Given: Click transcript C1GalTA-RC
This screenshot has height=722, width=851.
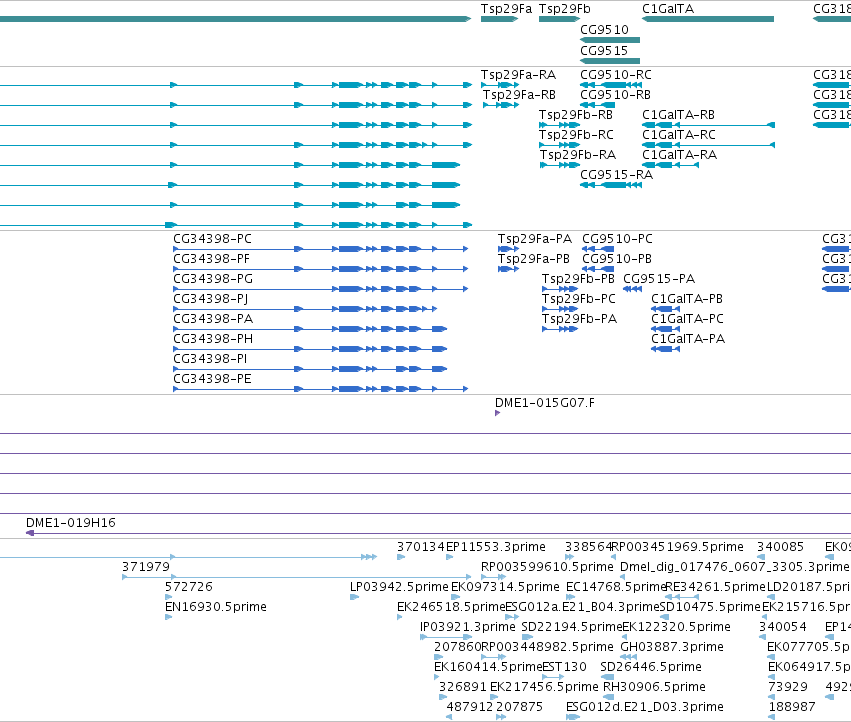Looking at the screenshot, I should [678, 135].
